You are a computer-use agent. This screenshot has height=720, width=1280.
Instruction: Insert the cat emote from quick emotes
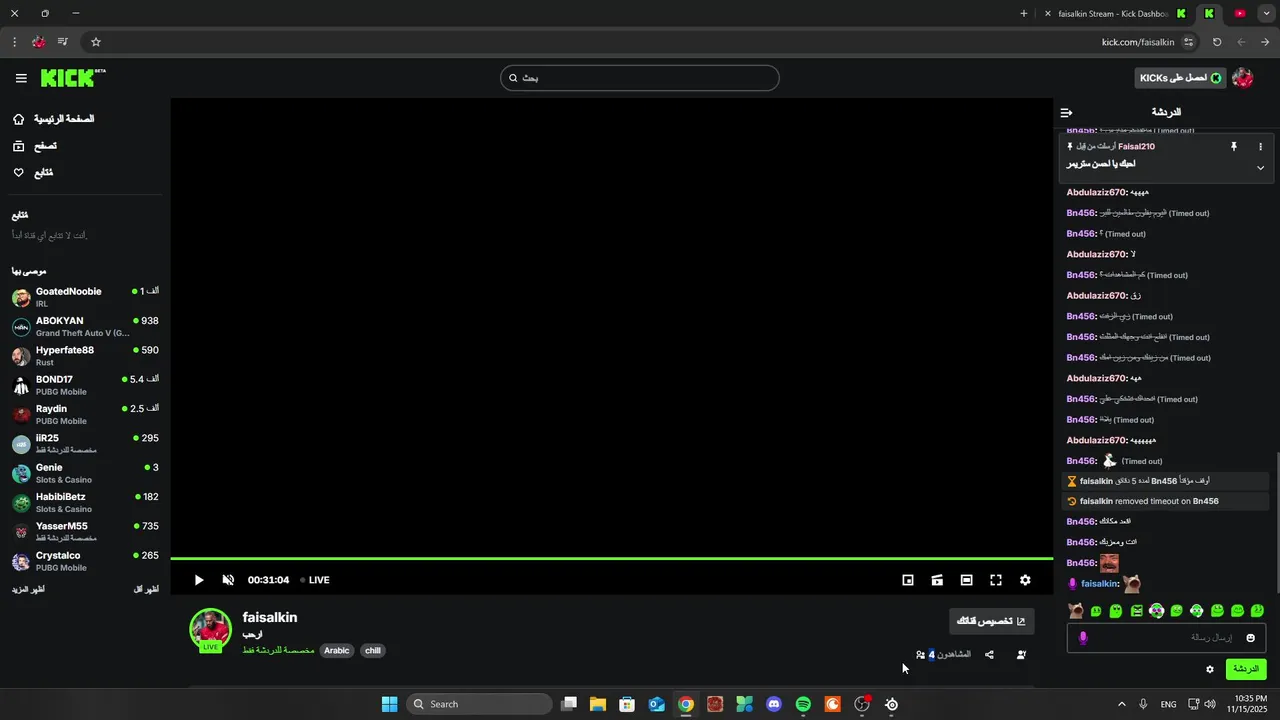click(x=1076, y=611)
